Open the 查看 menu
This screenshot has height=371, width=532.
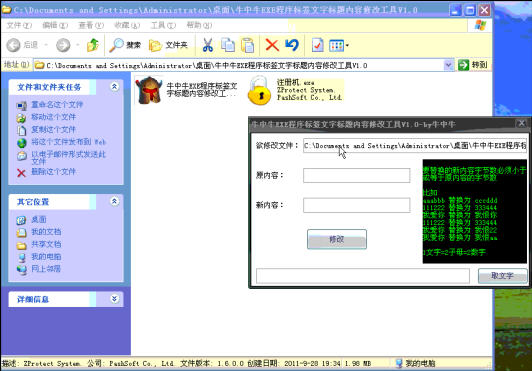click(91, 25)
